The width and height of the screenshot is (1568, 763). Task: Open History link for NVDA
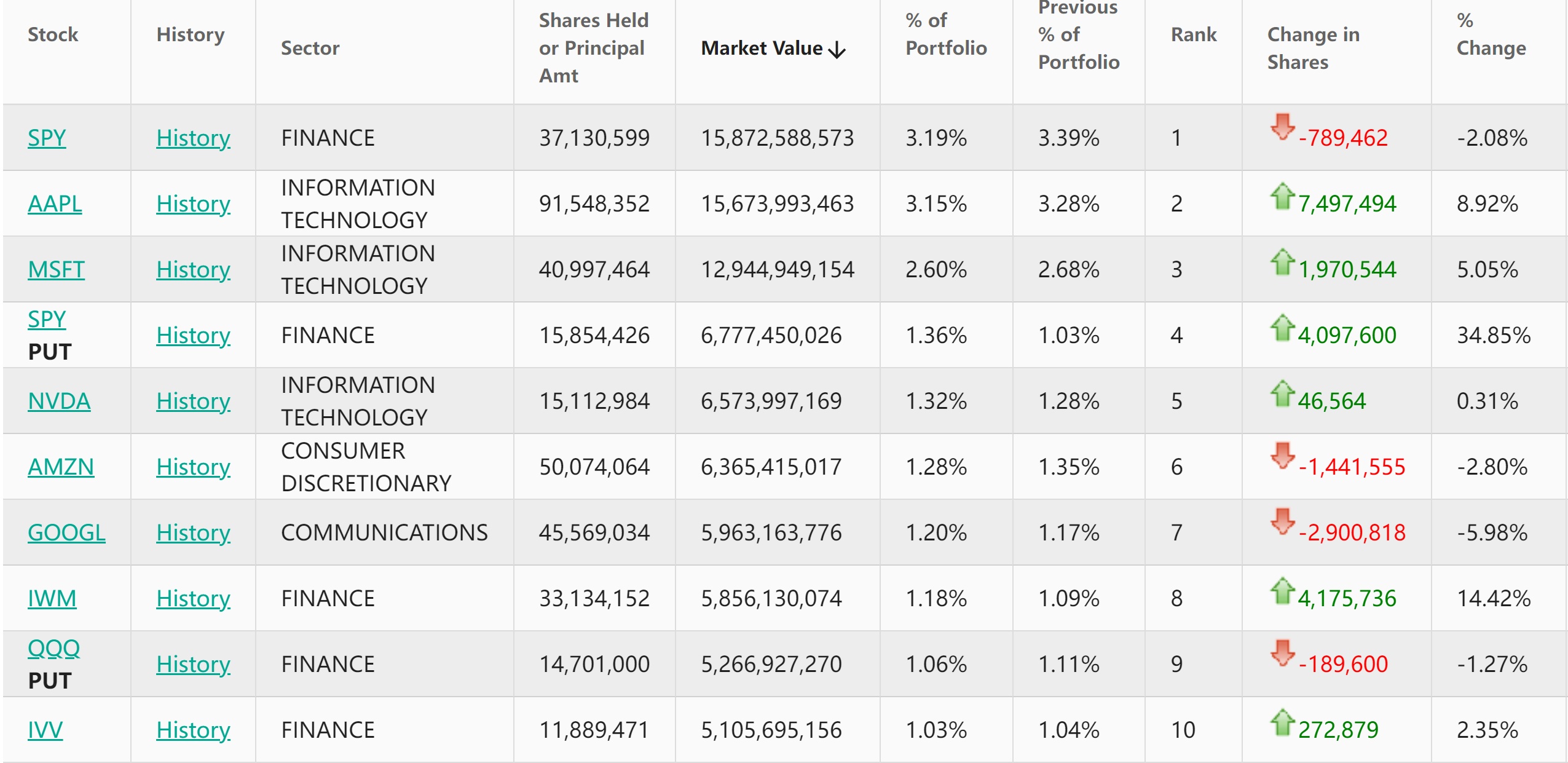point(193,401)
